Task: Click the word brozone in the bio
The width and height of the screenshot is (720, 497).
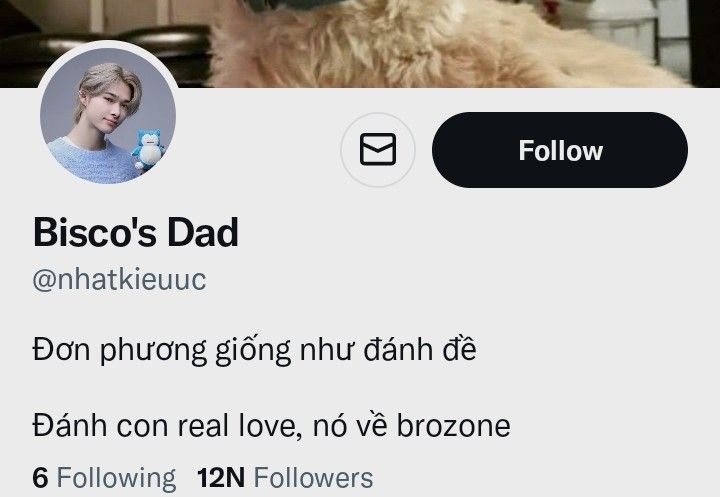Action: pos(453,425)
